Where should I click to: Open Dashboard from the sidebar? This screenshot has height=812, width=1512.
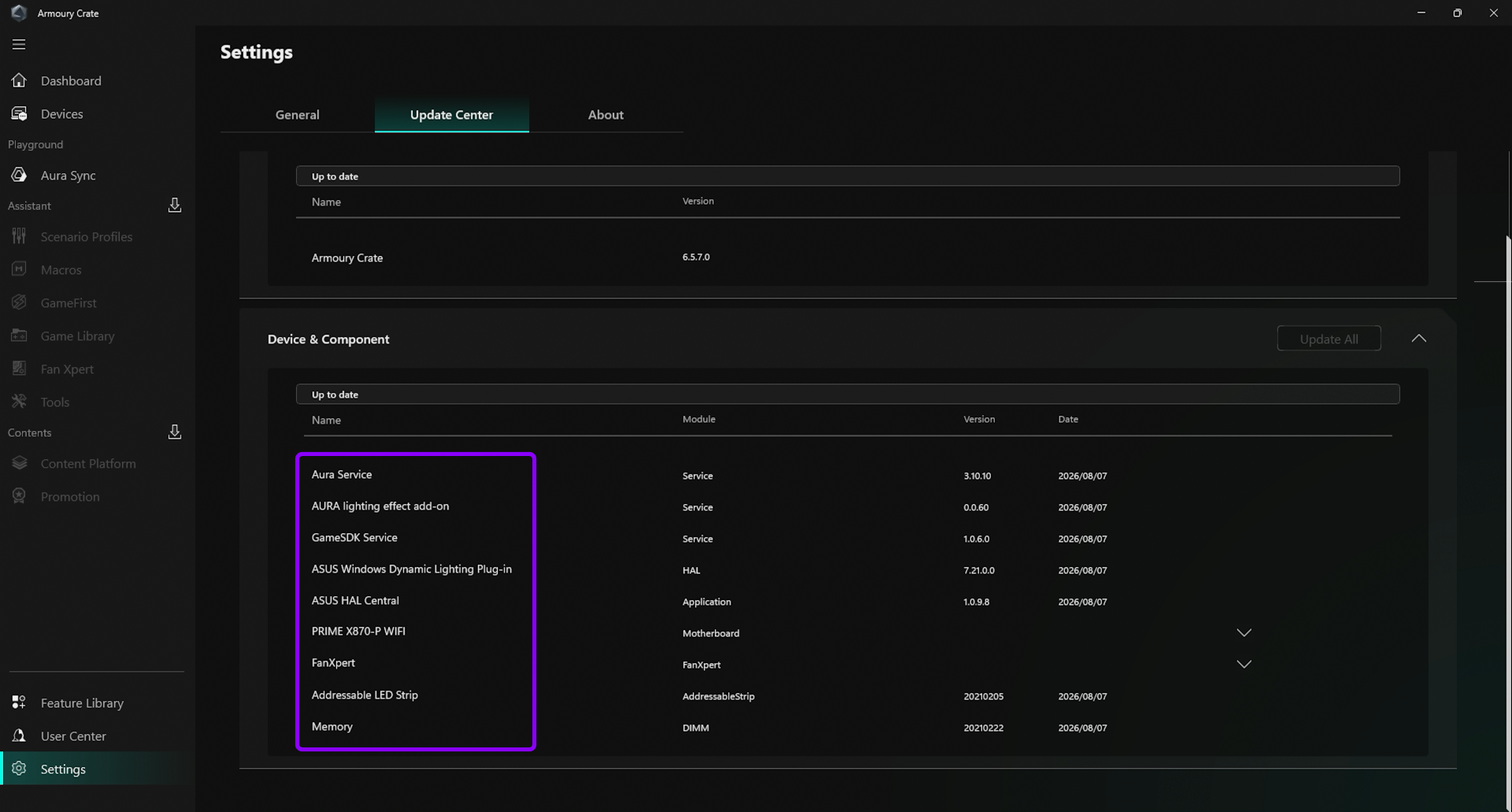[x=71, y=81]
